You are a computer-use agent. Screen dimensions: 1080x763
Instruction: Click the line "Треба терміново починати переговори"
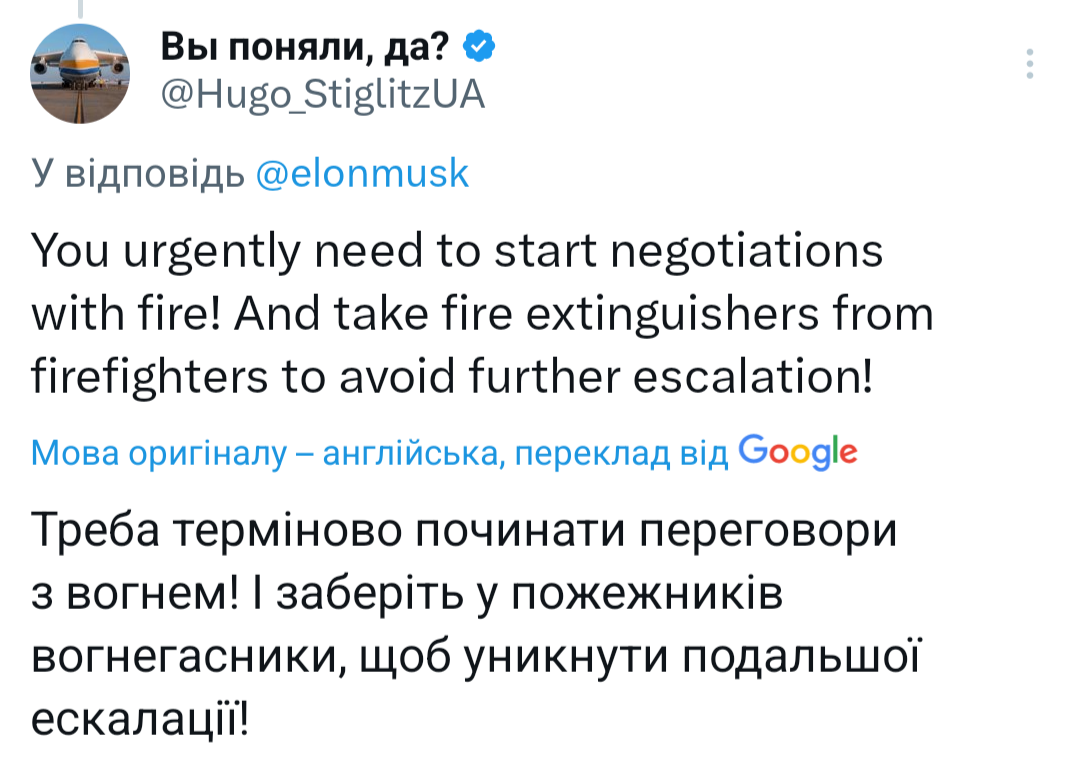coord(465,530)
